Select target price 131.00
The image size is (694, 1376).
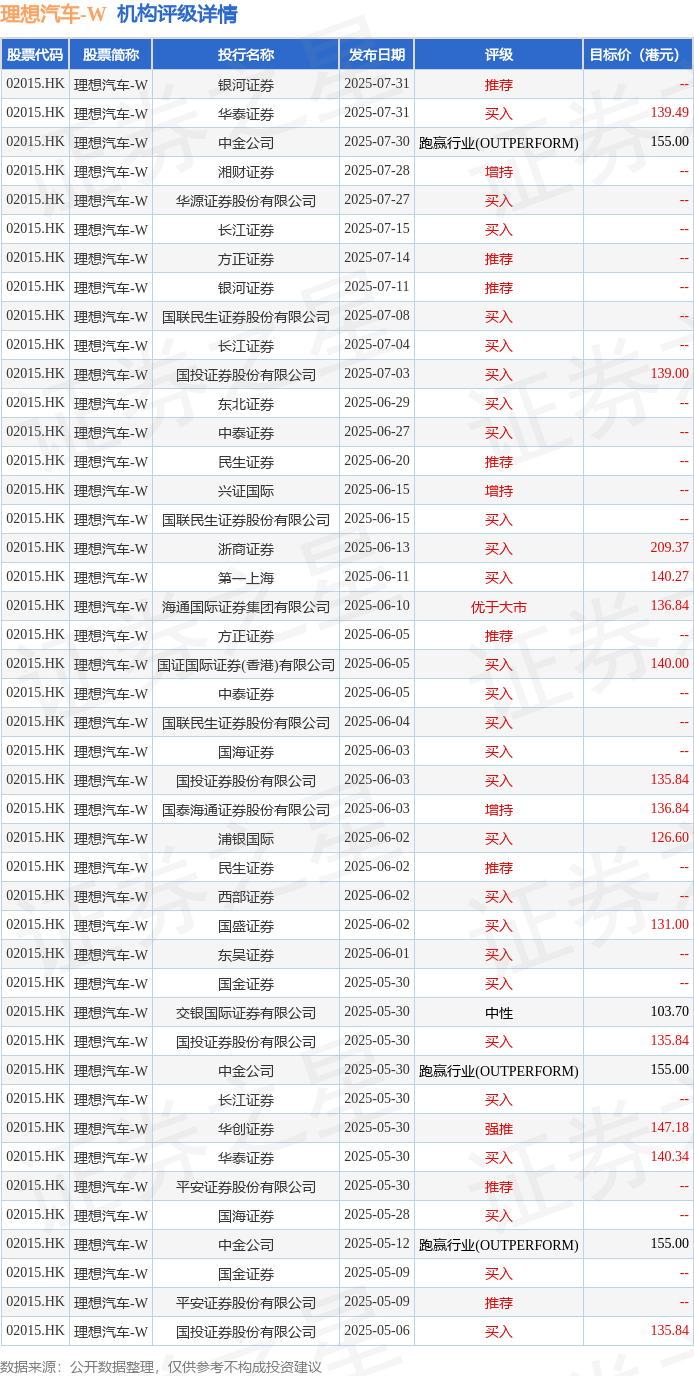669,925
